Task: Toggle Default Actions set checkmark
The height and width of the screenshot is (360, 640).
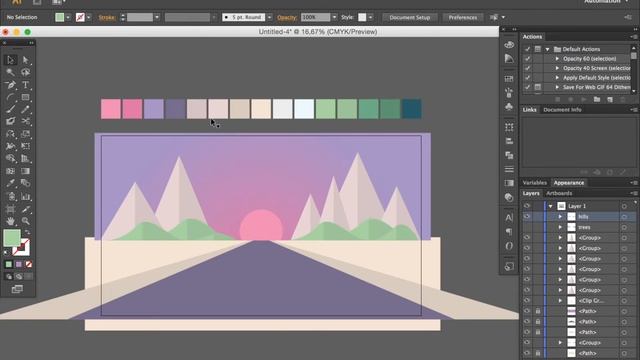Action: (x=527, y=49)
